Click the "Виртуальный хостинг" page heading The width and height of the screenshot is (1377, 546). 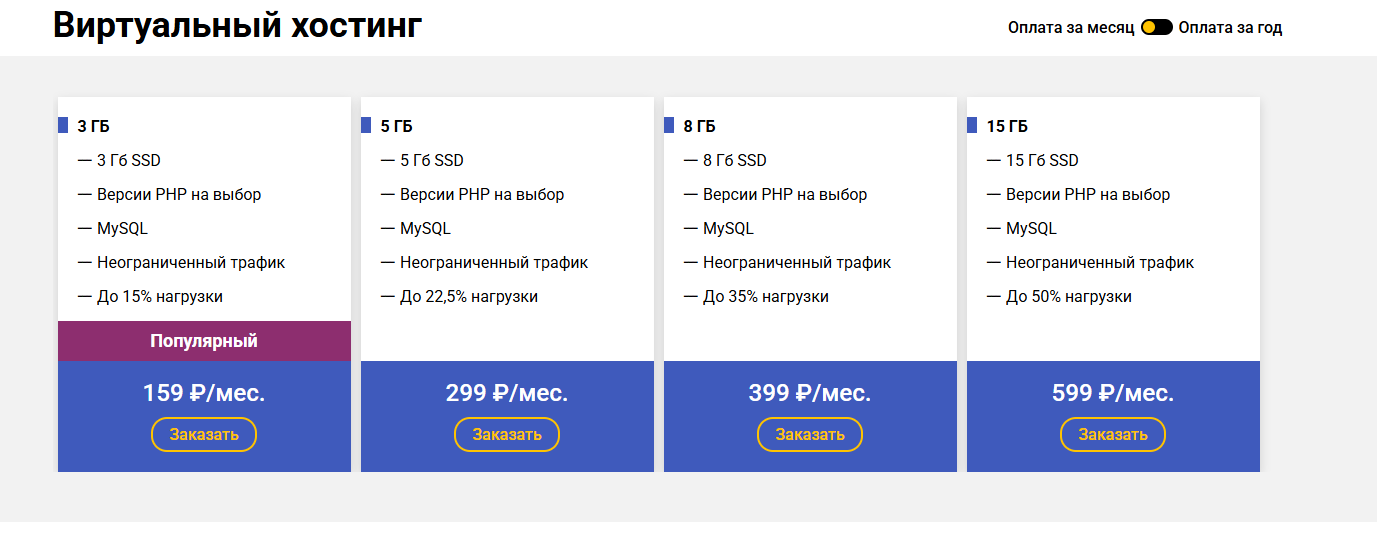pyautogui.click(x=238, y=26)
